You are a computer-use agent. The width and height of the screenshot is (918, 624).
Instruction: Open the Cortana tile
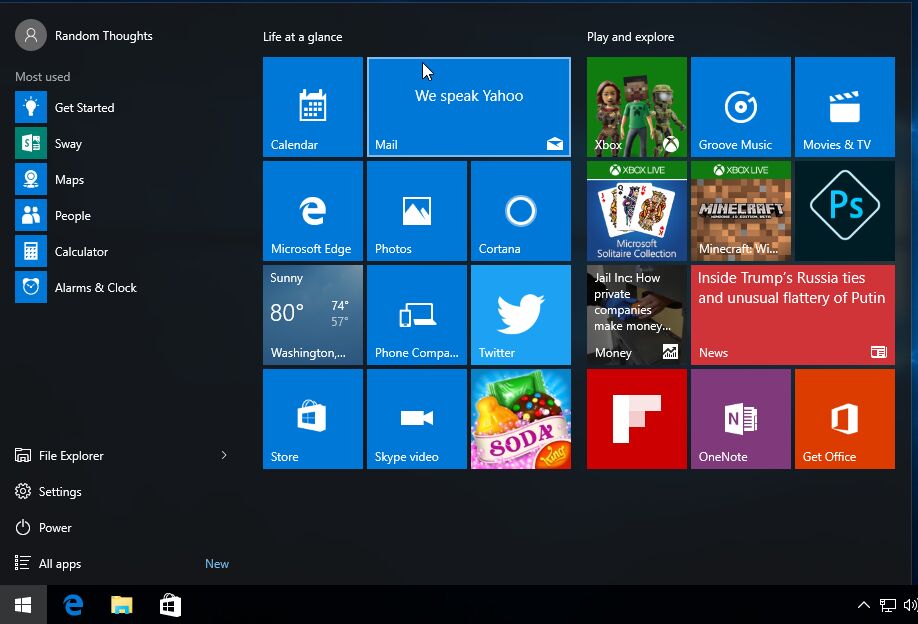click(x=520, y=211)
